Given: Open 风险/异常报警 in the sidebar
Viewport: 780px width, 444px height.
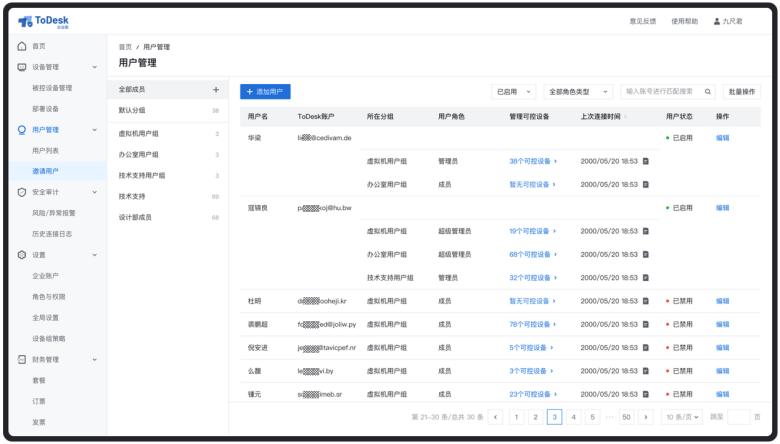Looking at the screenshot, I should [53, 213].
